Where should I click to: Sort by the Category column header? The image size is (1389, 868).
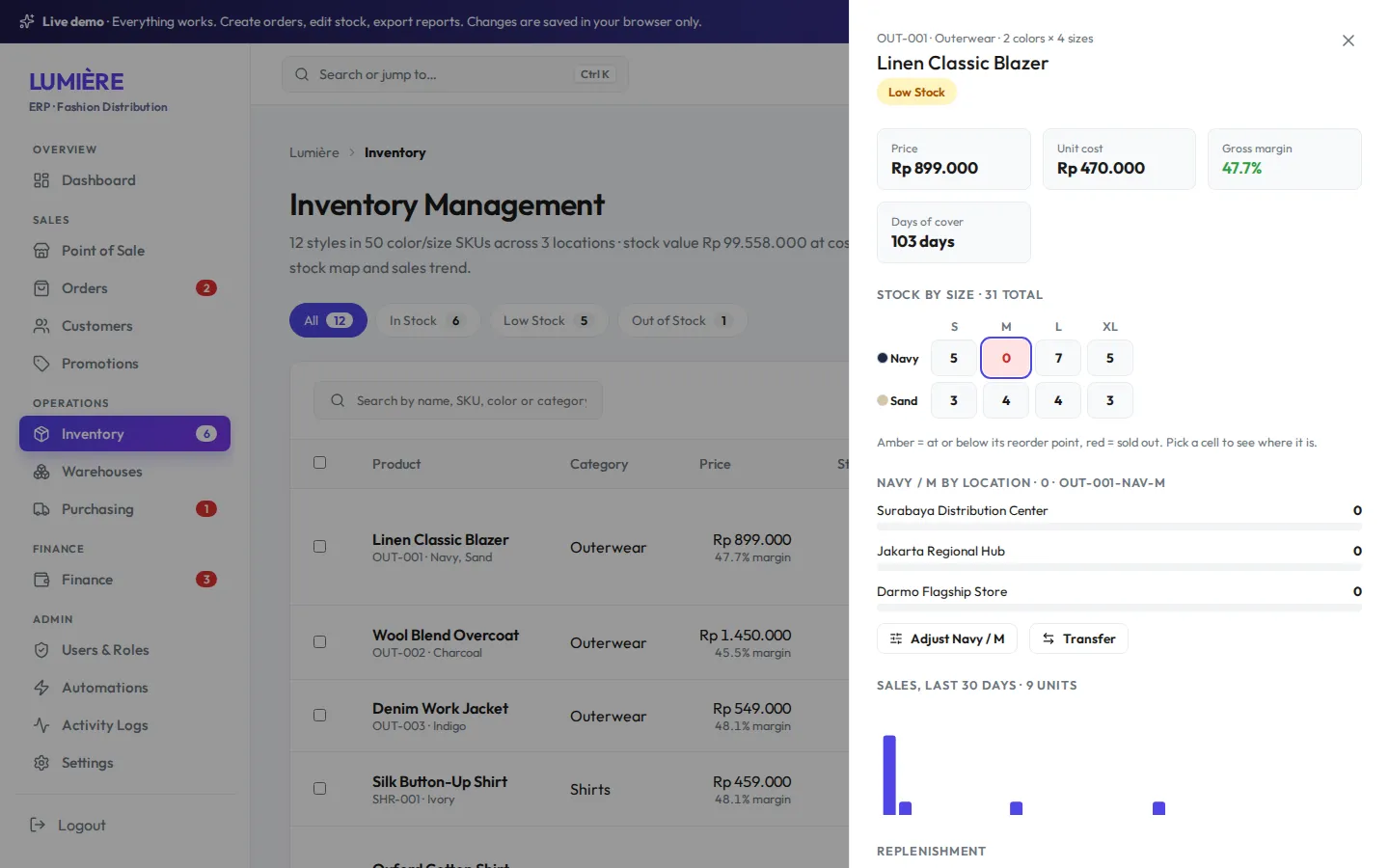coord(599,464)
